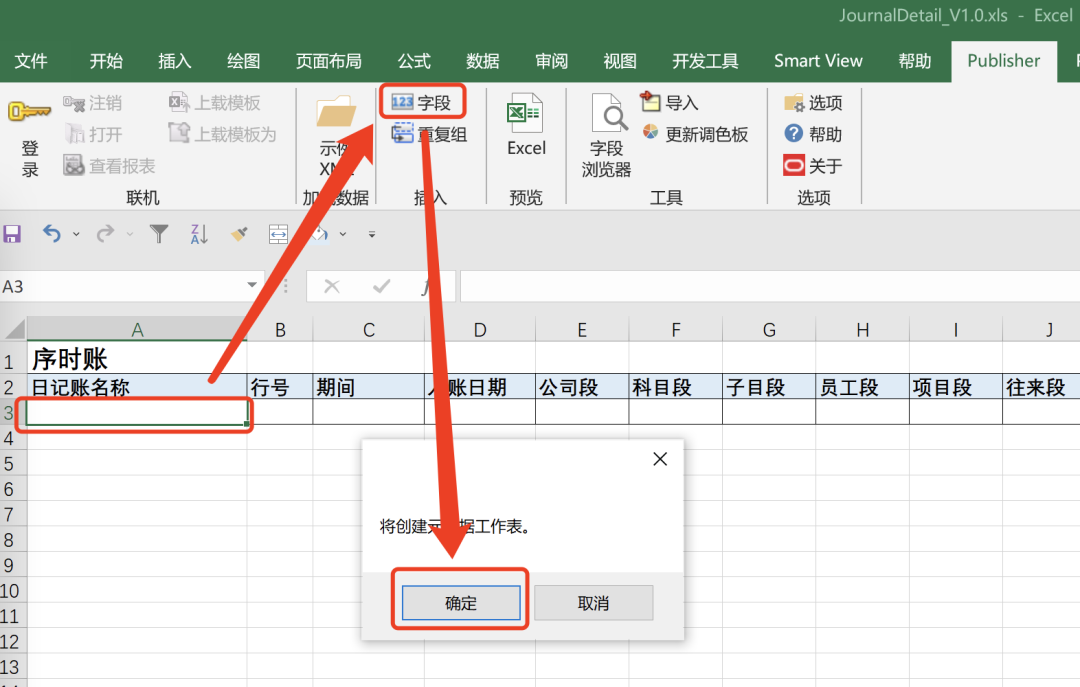The width and height of the screenshot is (1080, 687).
Task: Open the 文件 menu tab
Action: click(x=31, y=61)
